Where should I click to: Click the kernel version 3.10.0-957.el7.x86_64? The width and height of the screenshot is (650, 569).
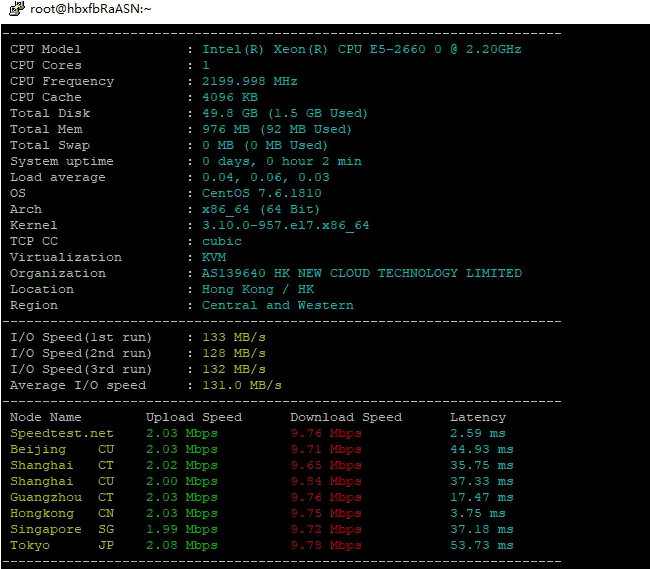click(x=285, y=225)
